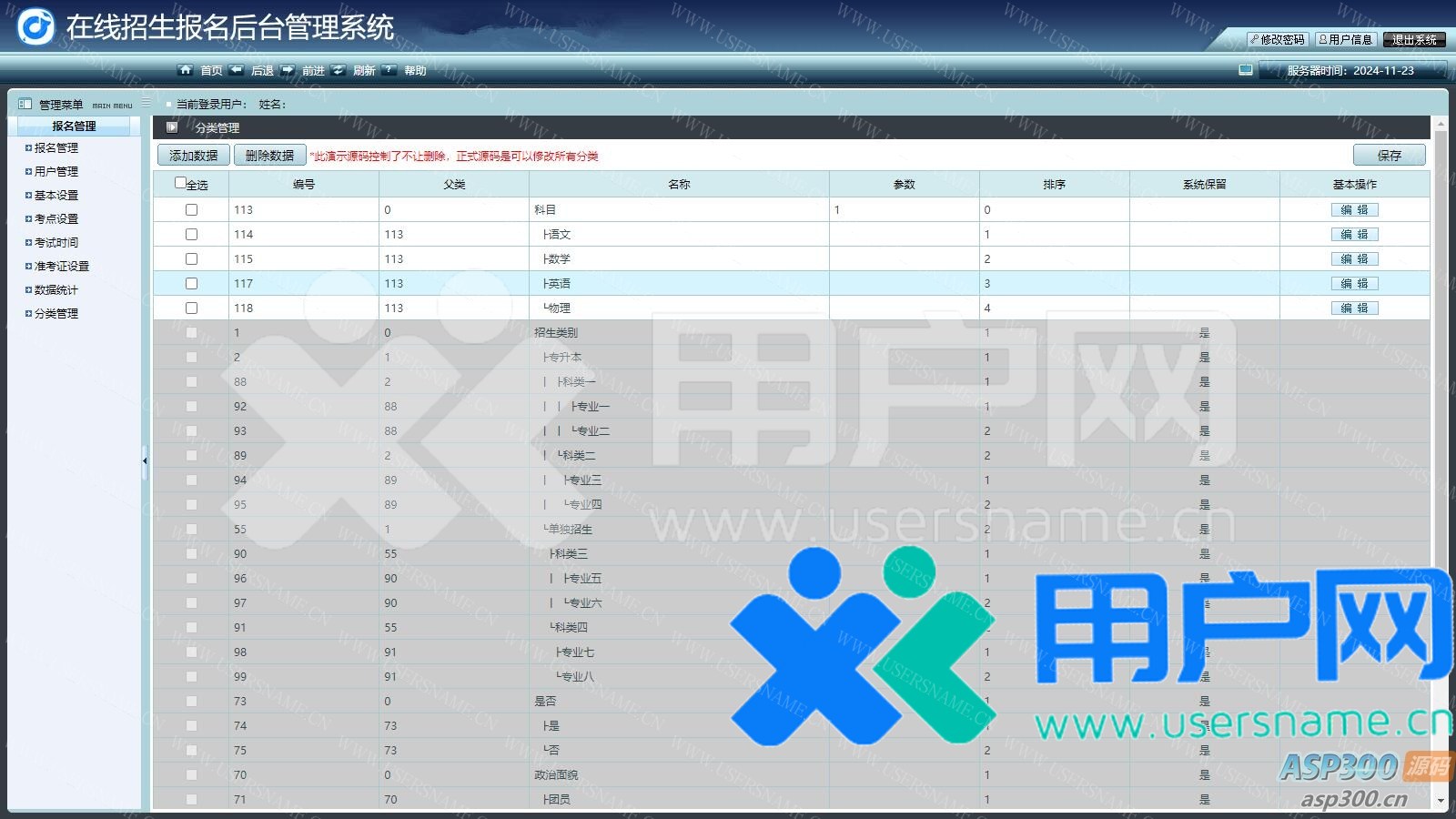This screenshot has width=1456, height=819.
Task: Open 数据统计 from the sidebar menu
Action: click(56, 290)
